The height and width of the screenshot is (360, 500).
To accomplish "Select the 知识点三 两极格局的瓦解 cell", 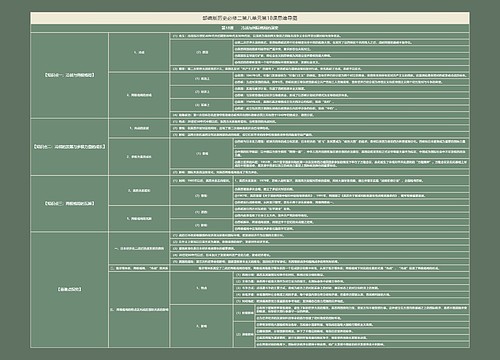I will click(69, 203).
